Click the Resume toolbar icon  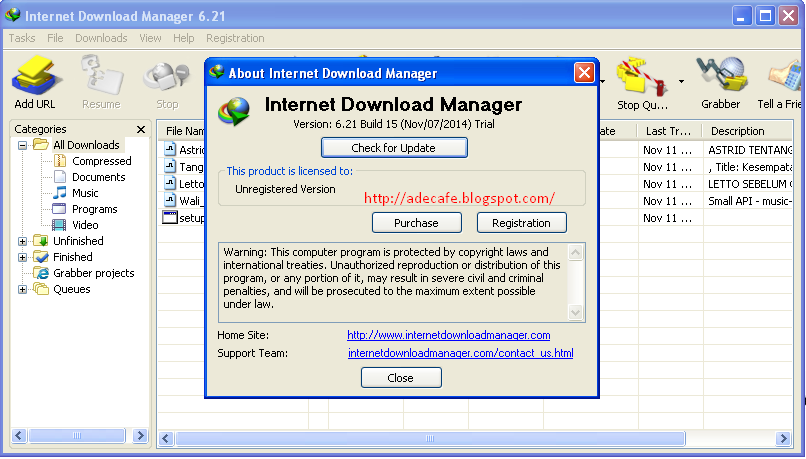point(101,76)
